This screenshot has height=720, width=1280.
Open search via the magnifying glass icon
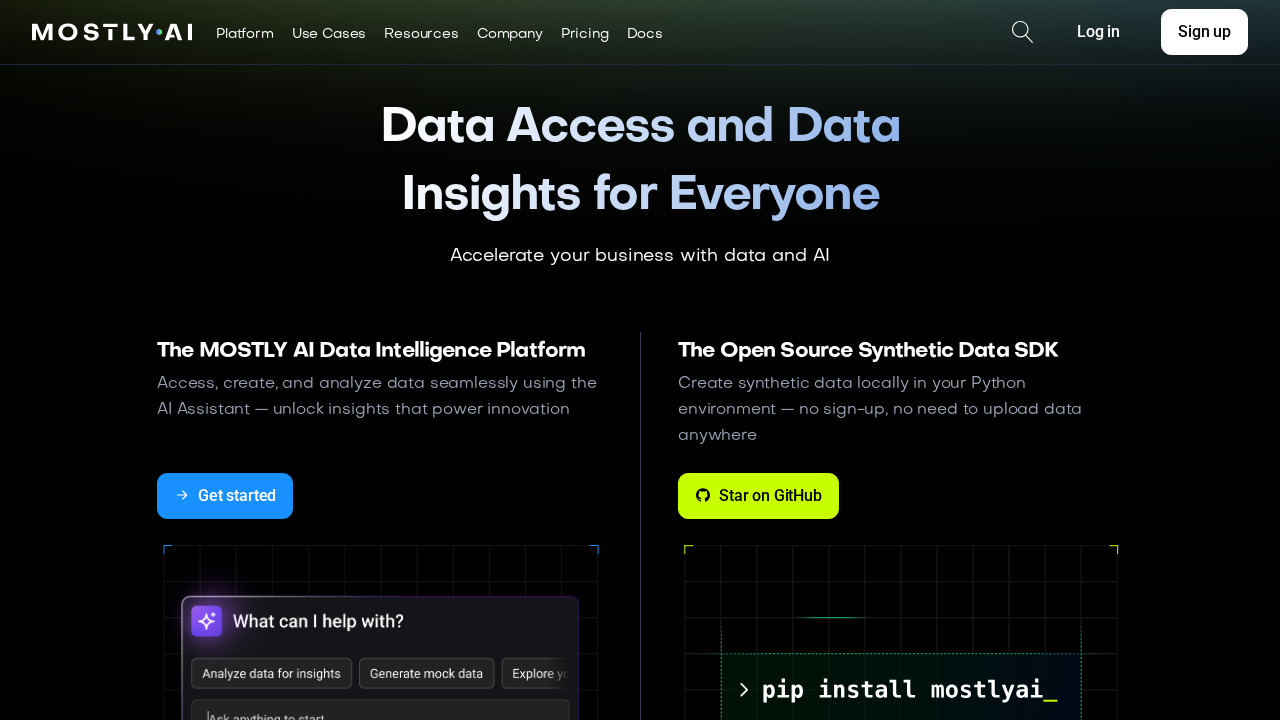point(1022,32)
